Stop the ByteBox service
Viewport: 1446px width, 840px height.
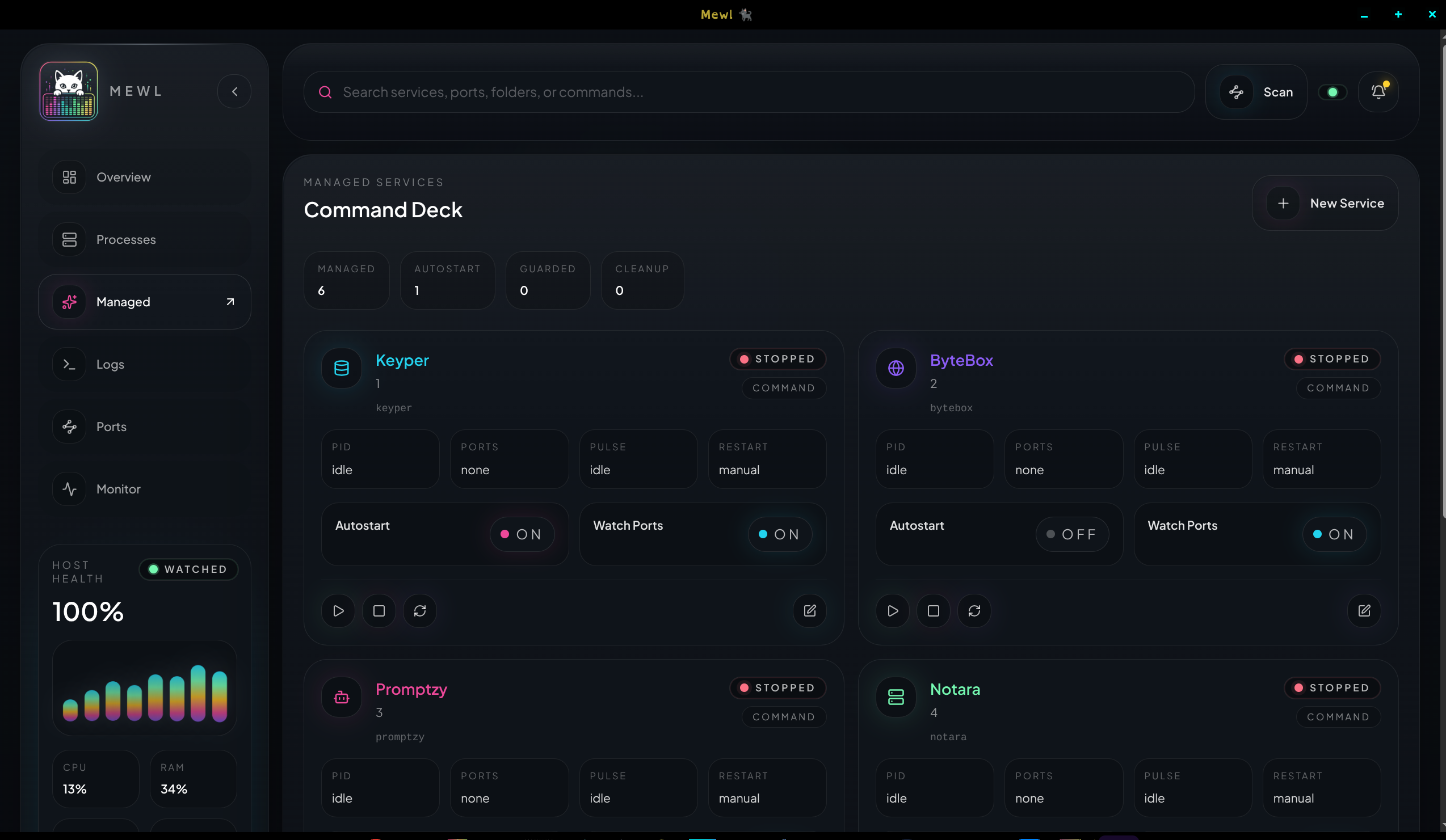933,611
